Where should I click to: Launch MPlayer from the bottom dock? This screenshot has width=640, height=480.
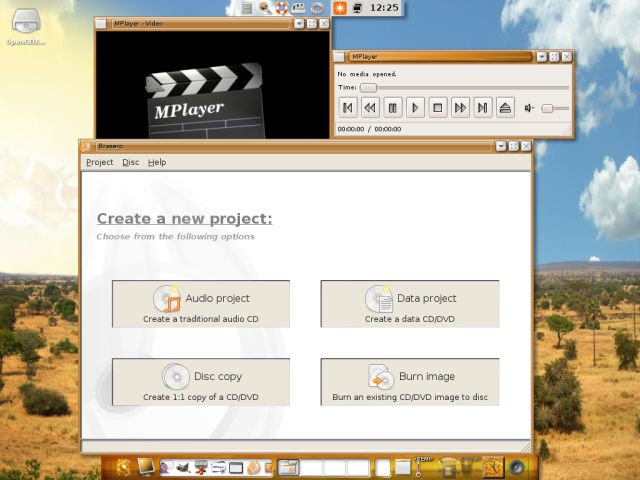(218, 468)
